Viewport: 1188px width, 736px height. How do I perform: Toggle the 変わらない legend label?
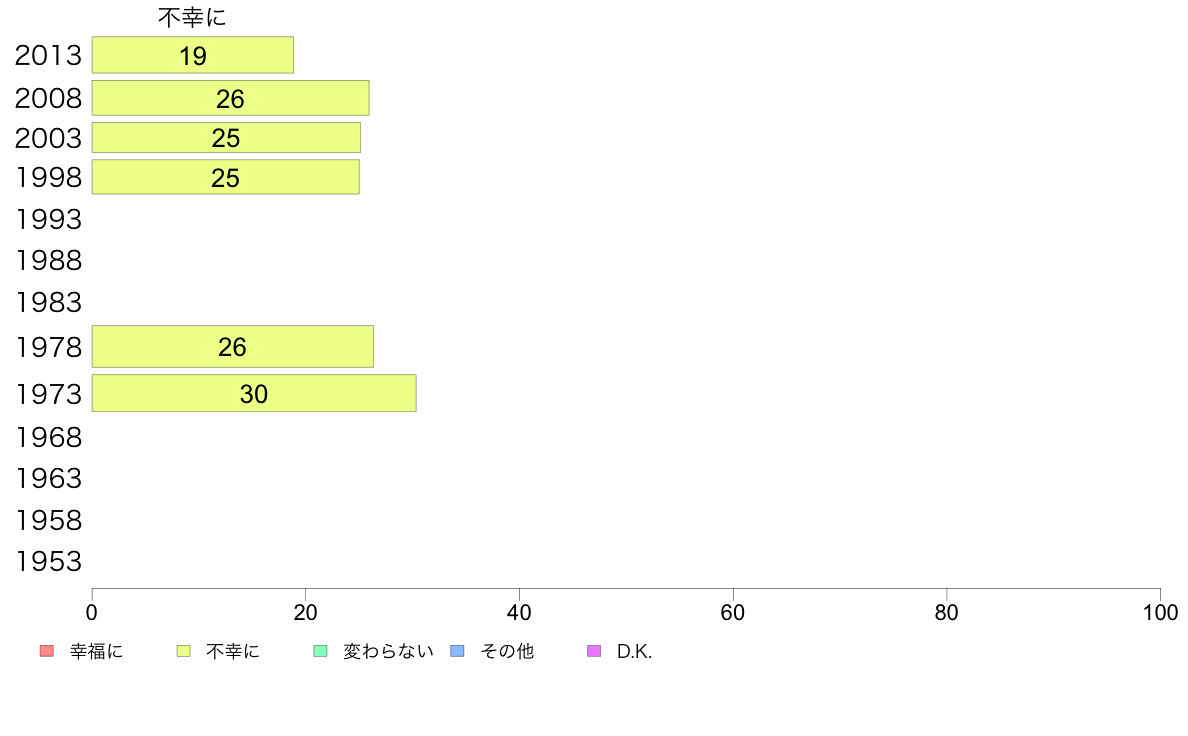[x=388, y=651]
